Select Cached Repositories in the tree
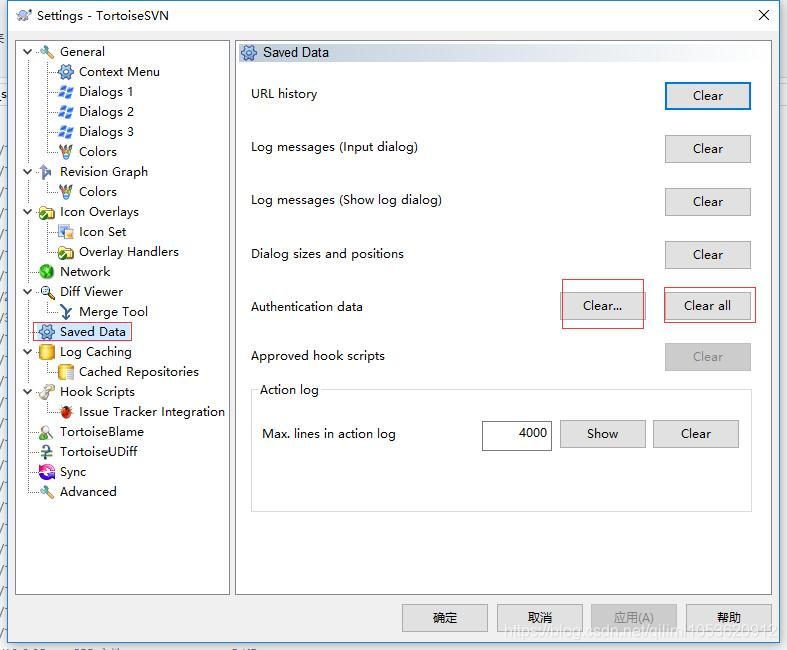The width and height of the screenshot is (787, 650). 139,372
